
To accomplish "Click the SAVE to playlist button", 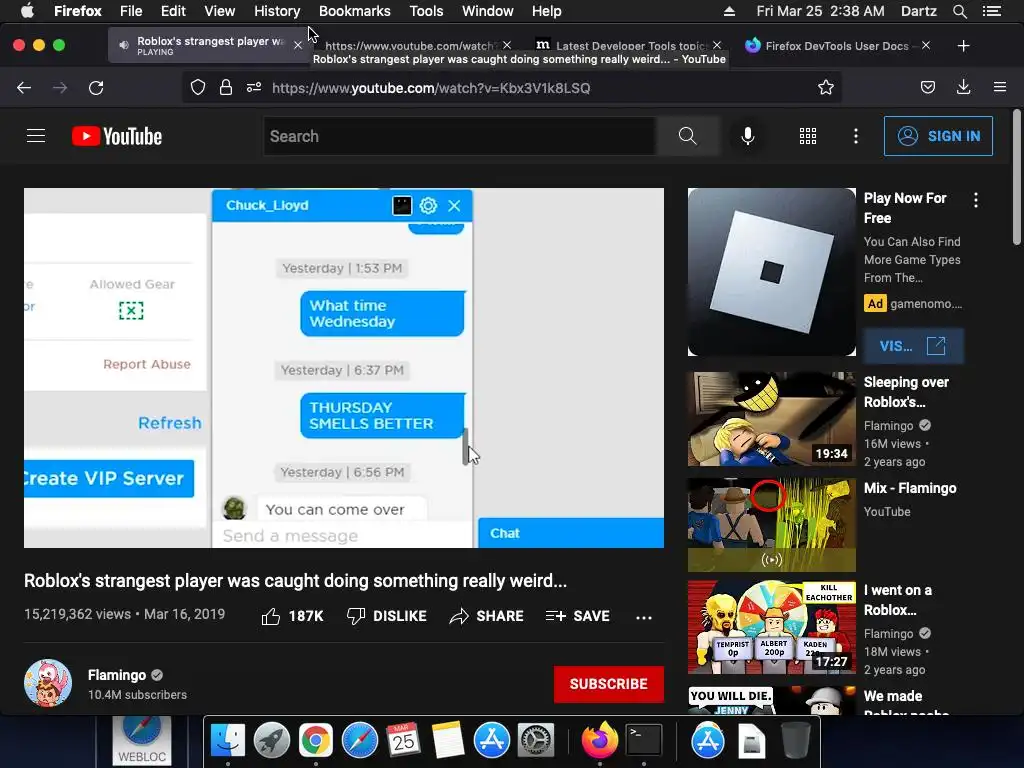I will 578,616.
